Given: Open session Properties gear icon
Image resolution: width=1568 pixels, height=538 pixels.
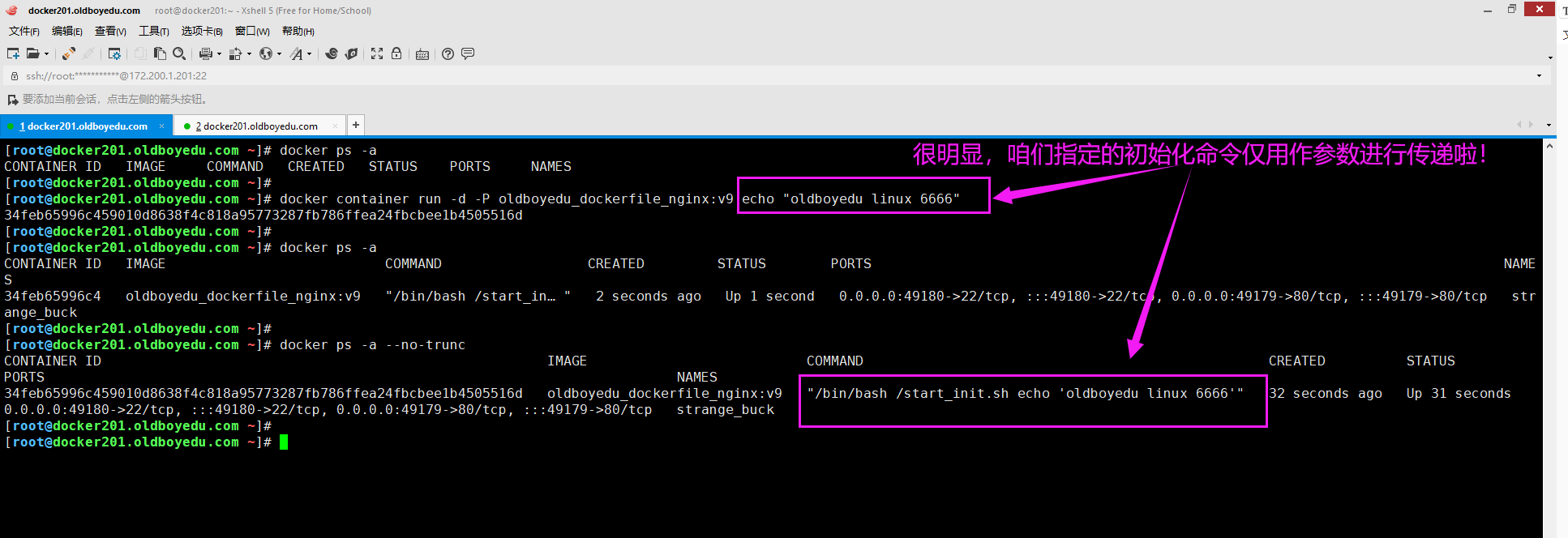Looking at the screenshot, I should [114, 53].
